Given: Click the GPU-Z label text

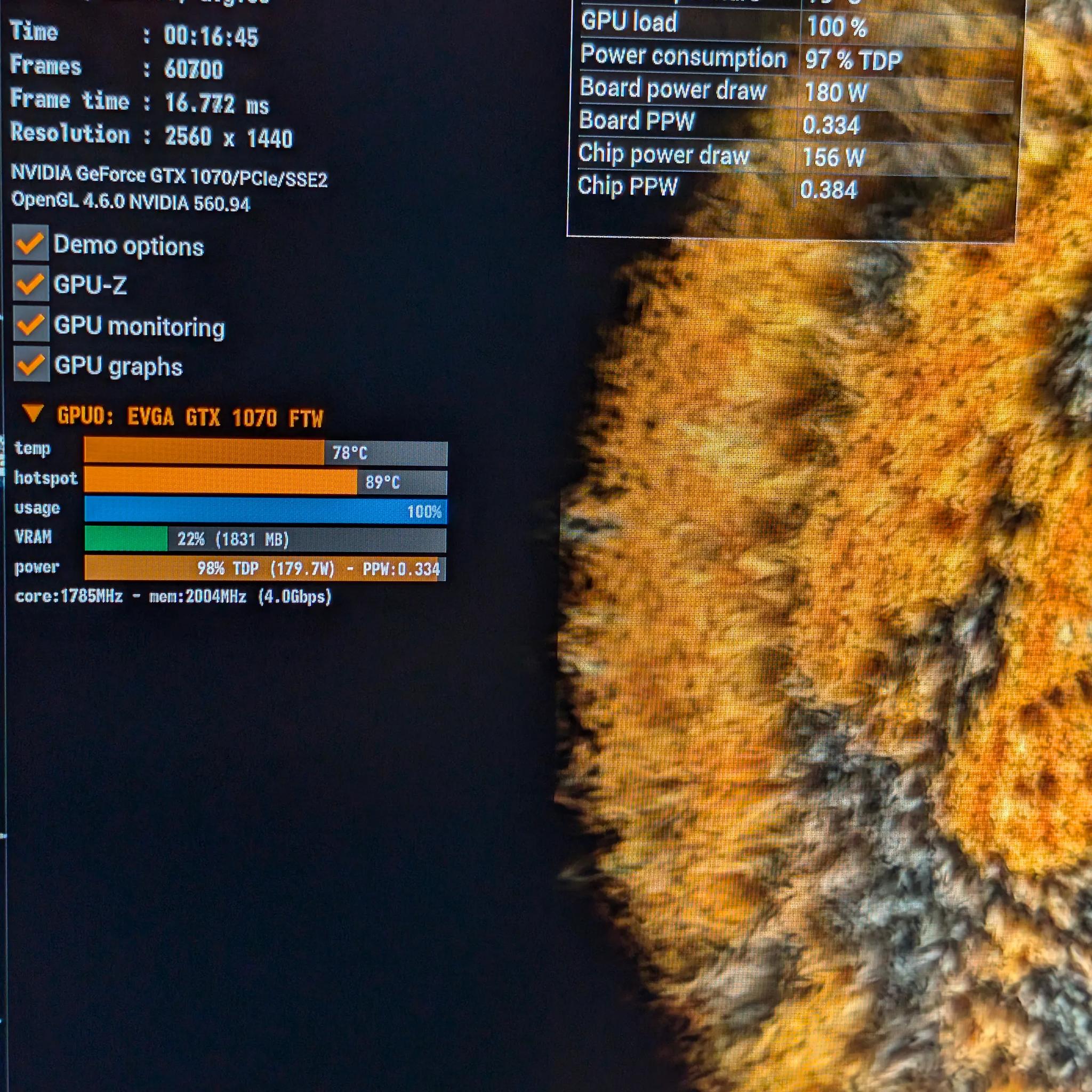Looking at the screenshot, I should (90, 284).
